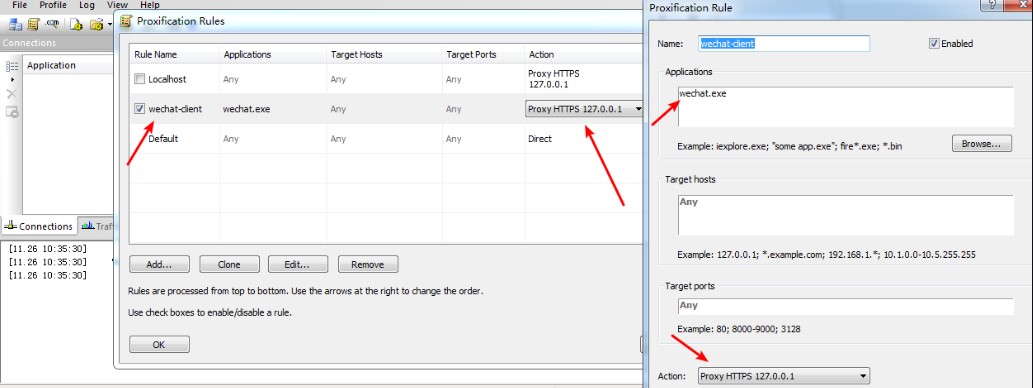Click the Applications text box with wechat.exe

point(845,107)
